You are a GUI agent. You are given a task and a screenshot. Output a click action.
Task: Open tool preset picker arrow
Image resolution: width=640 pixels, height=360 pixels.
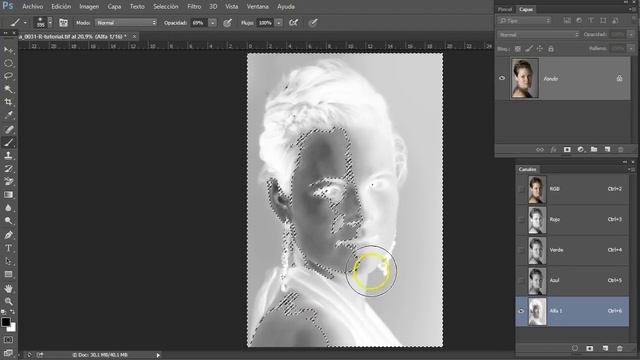tap(25, 23)
